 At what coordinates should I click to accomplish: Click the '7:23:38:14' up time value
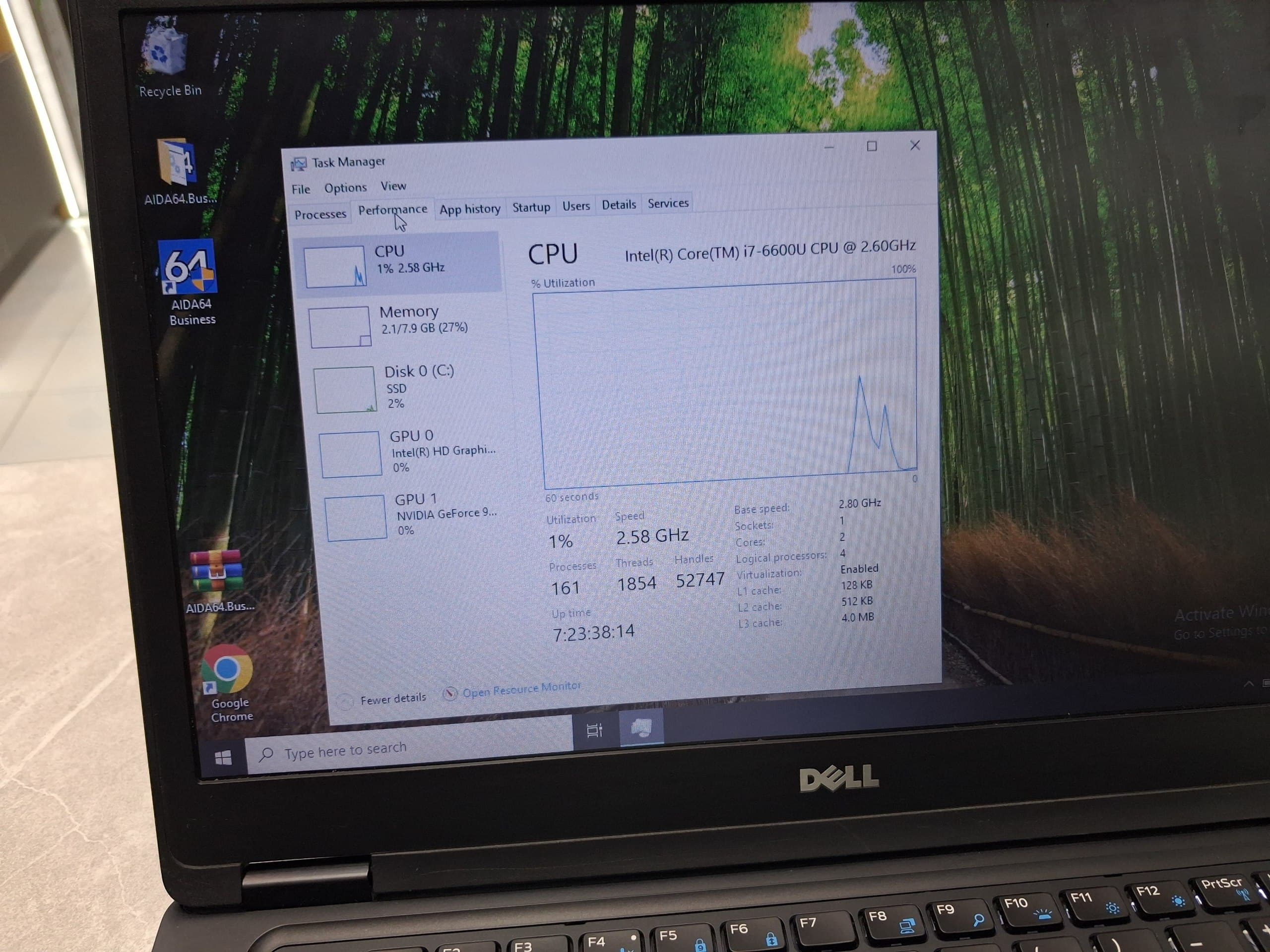(593, 633)
